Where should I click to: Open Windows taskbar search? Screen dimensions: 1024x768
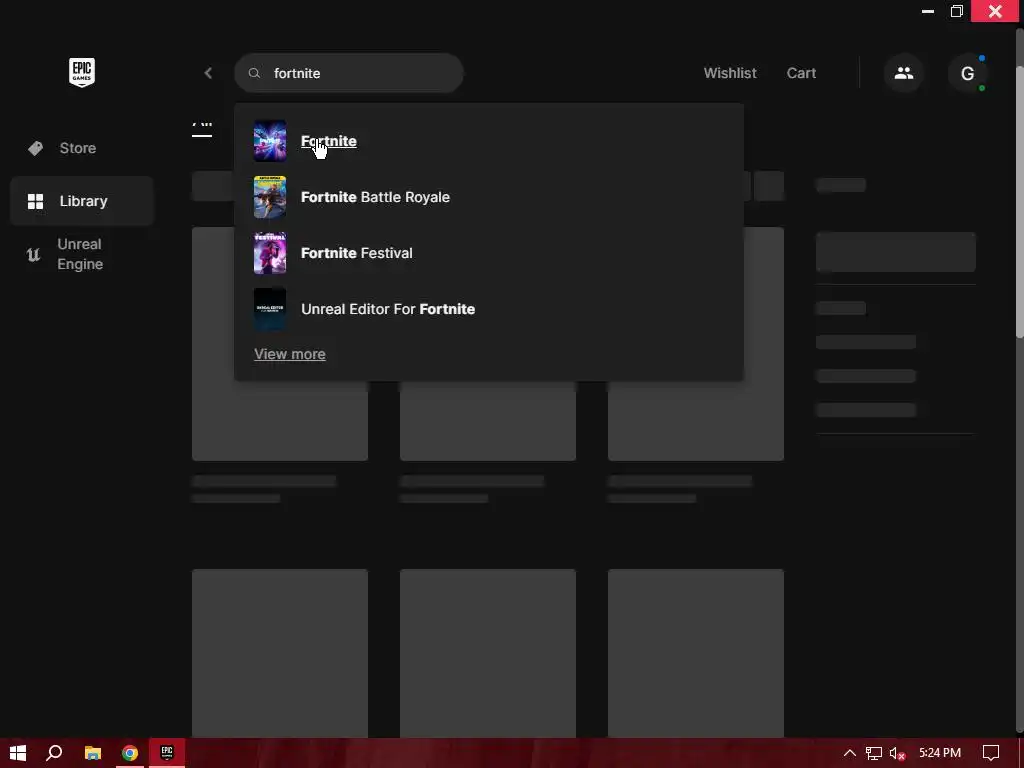click(54, 753)
